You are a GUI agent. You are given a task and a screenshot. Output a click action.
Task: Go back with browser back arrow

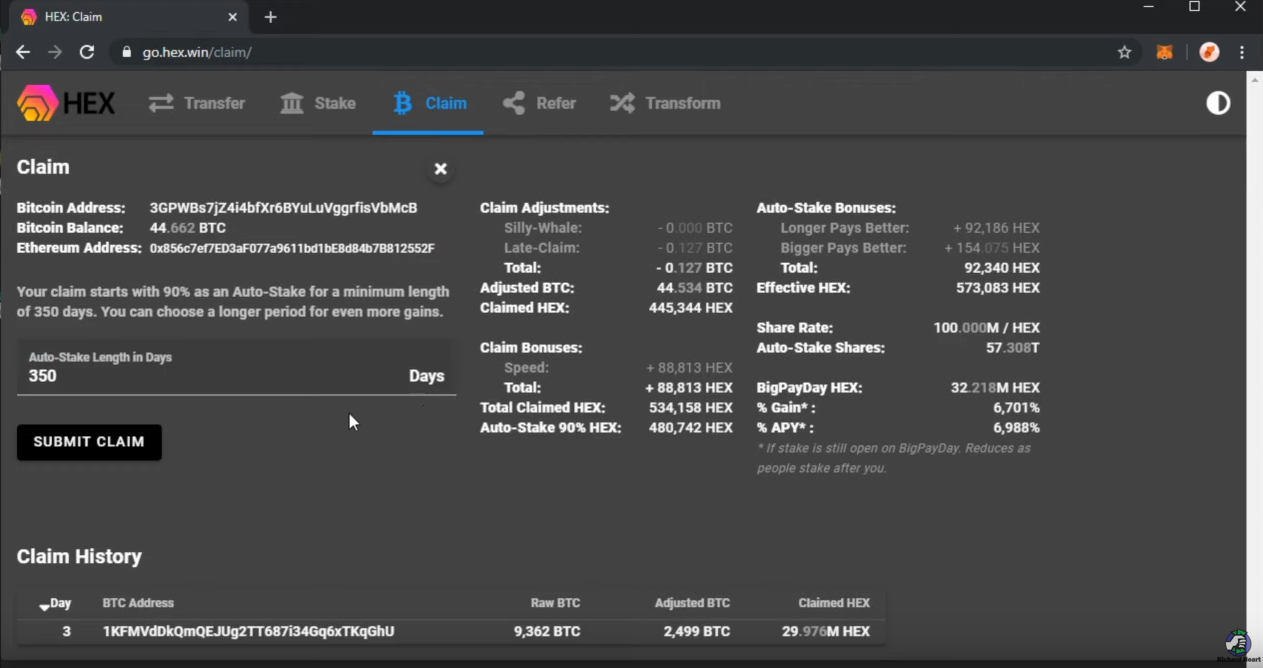(x=23, y=52)
